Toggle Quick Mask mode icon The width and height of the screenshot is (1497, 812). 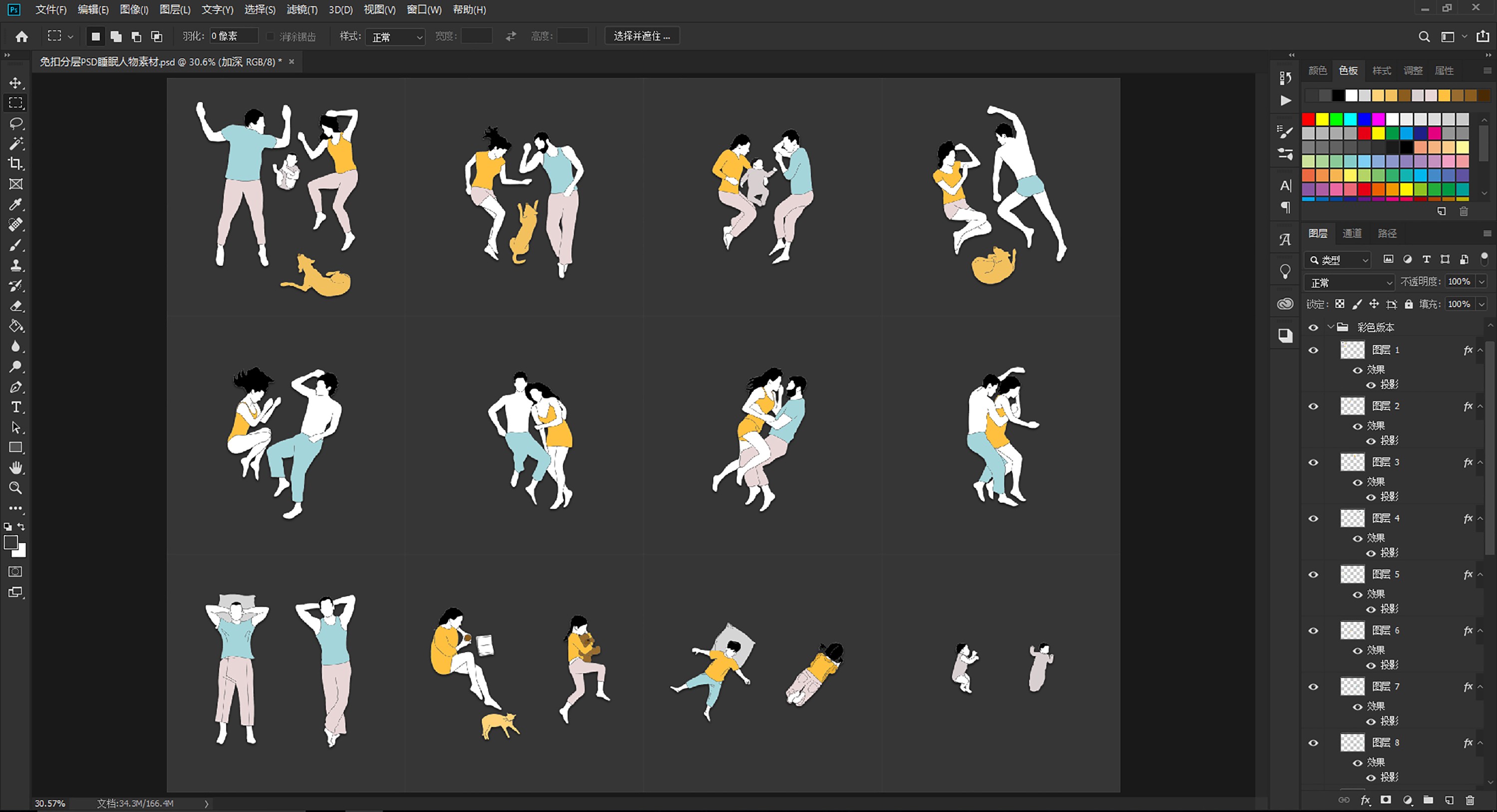[15, 572]
